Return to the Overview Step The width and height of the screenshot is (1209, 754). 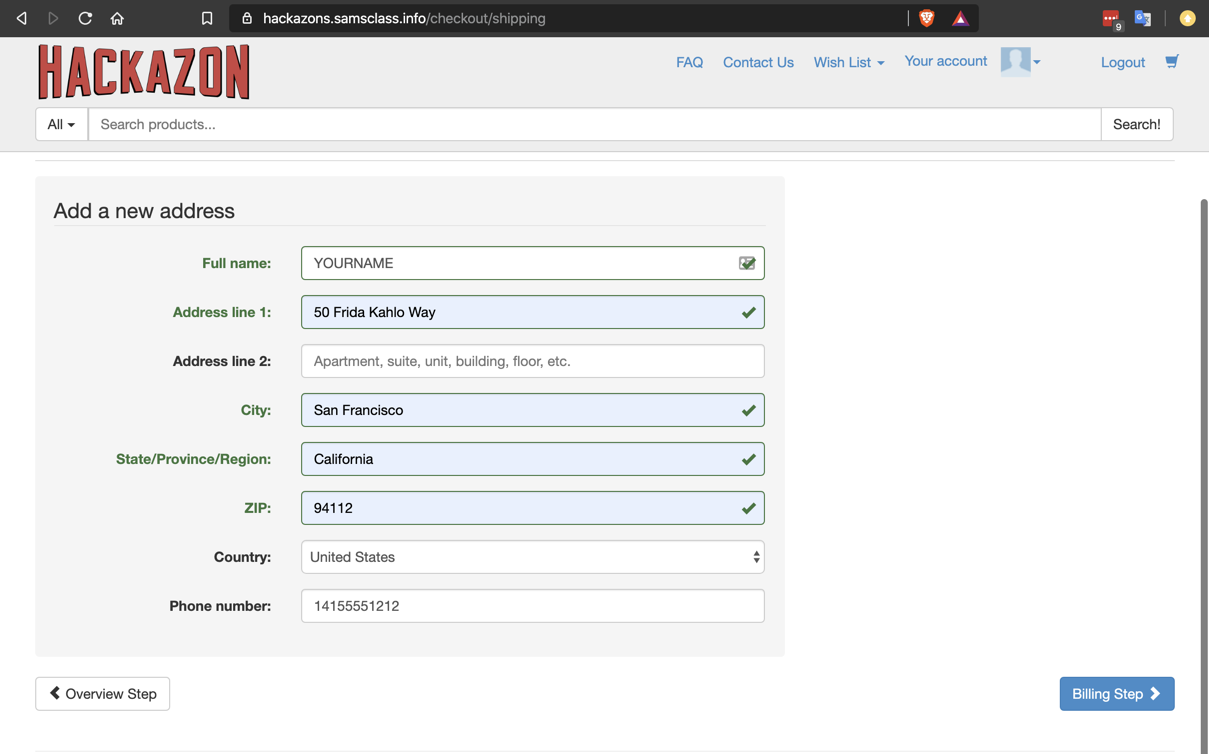102,694
